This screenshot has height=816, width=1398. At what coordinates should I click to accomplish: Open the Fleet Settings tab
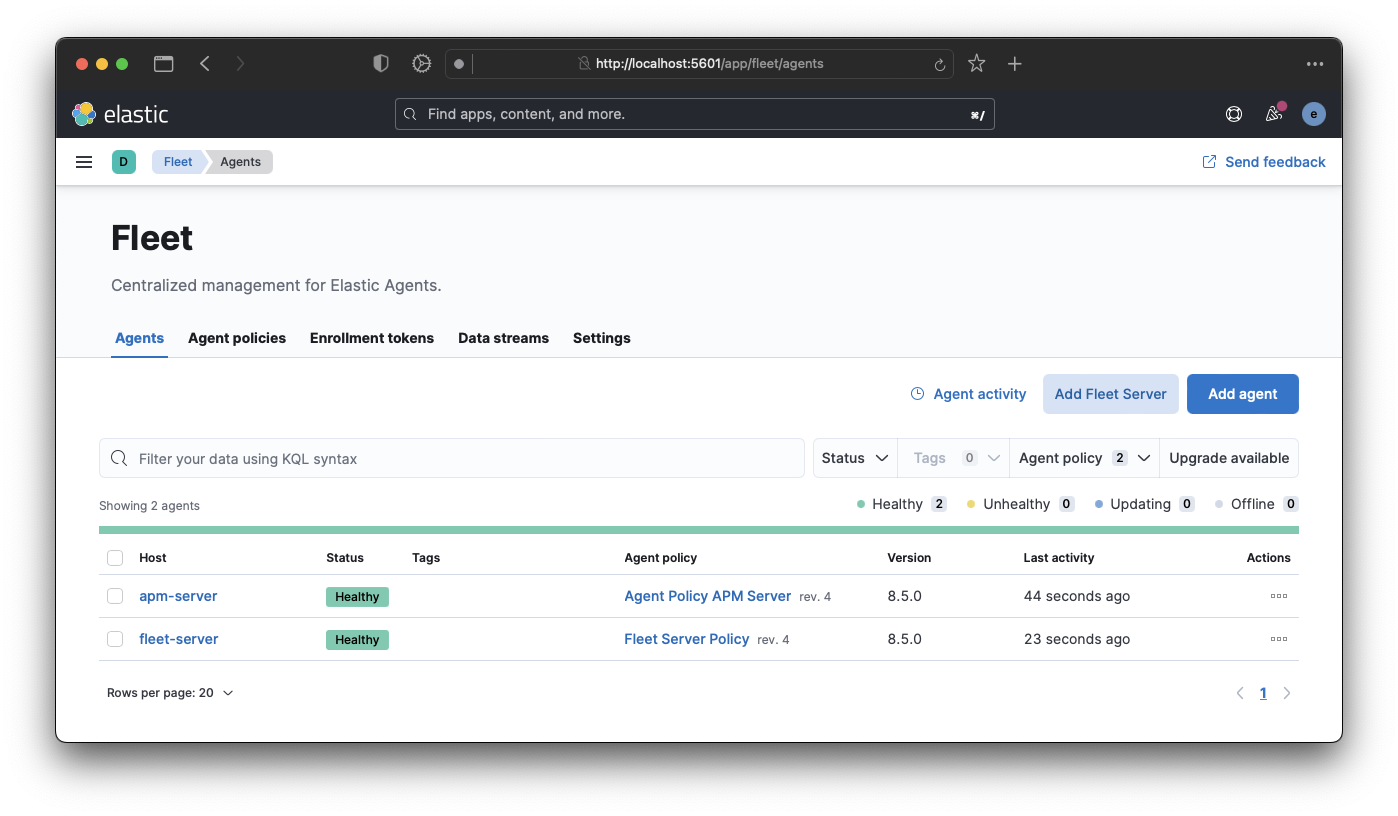(x=602, y=338)
